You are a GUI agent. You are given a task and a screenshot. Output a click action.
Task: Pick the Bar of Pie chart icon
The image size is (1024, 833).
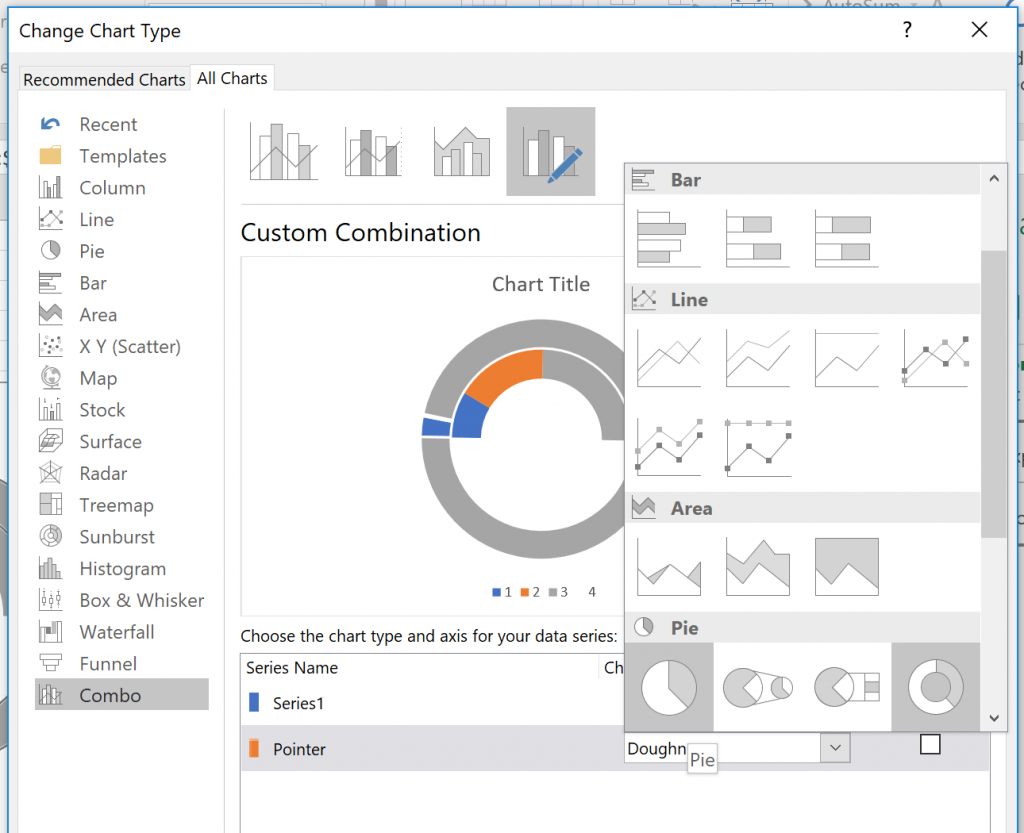pos(846,687)
